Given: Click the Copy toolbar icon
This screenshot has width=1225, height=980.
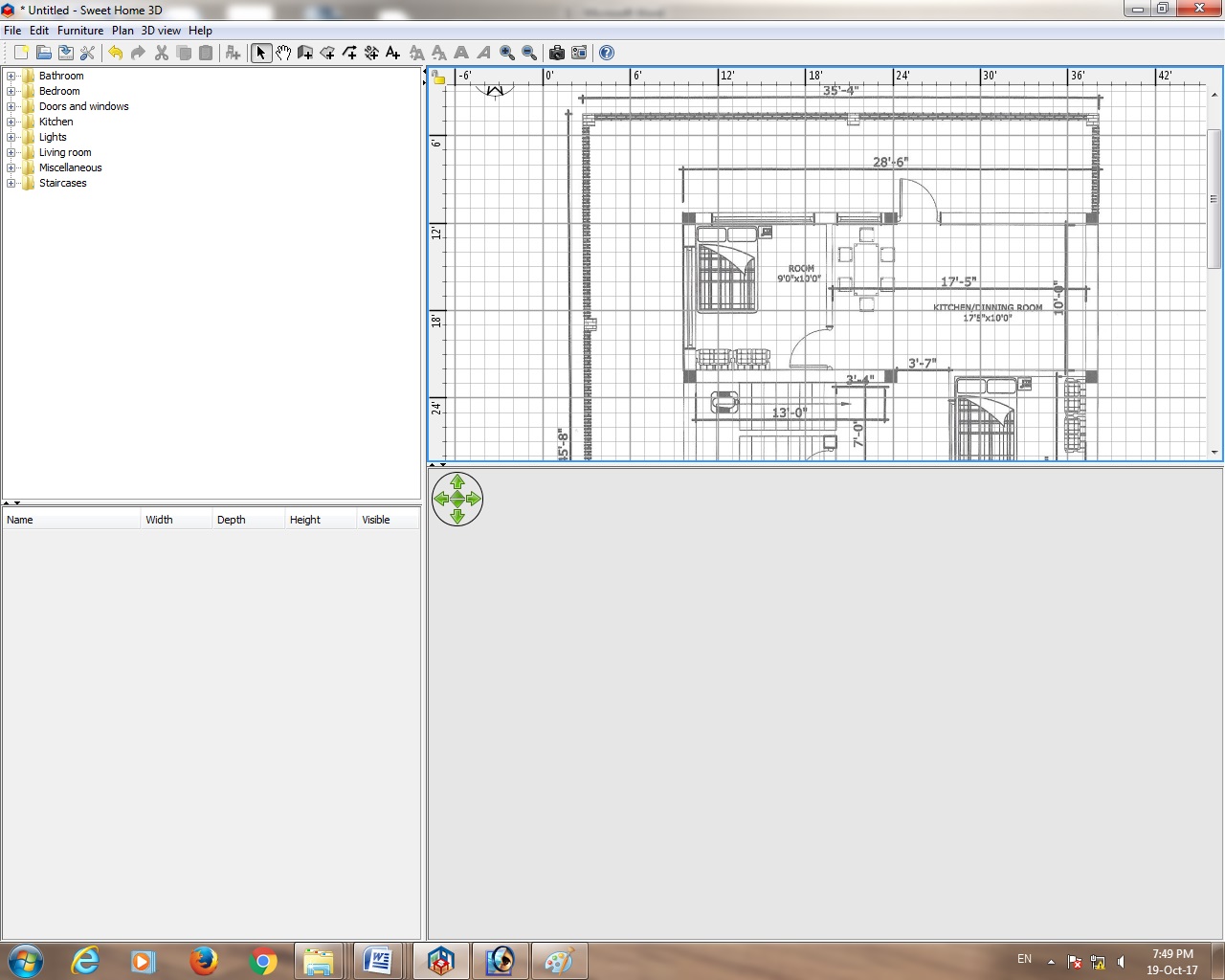Looking at the screenshot, I should [183, 53].
